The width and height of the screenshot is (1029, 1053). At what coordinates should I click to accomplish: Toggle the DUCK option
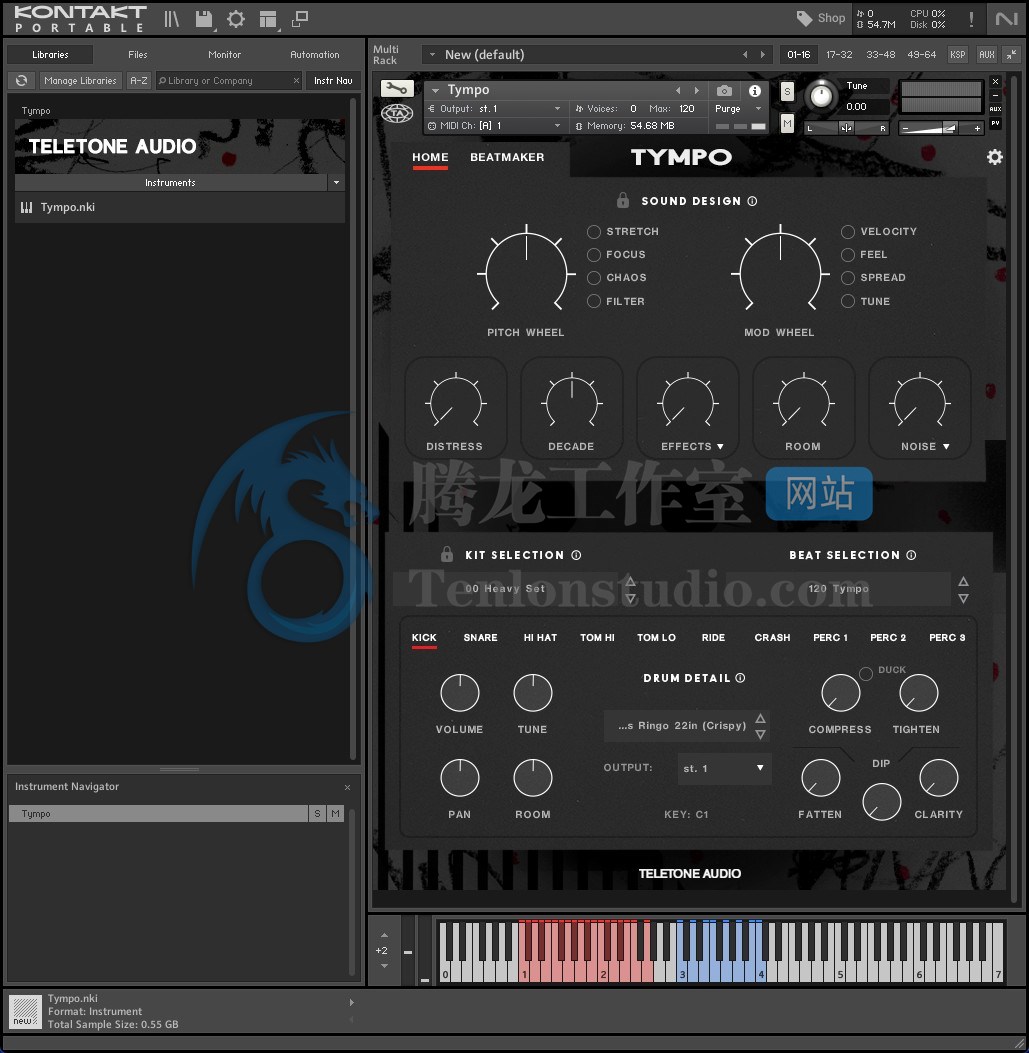point(866,673)
